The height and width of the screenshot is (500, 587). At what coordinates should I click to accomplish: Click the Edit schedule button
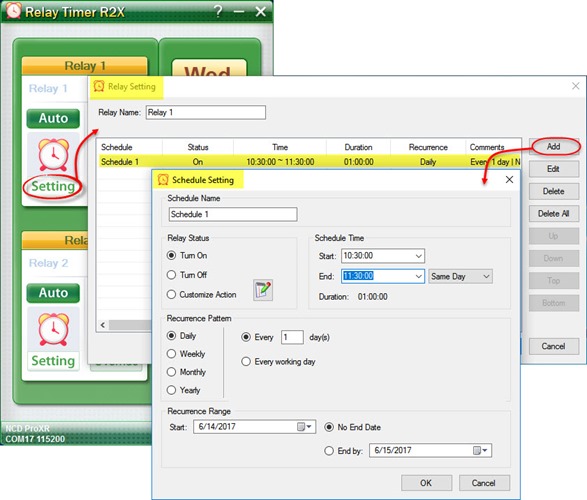(554, 169)
